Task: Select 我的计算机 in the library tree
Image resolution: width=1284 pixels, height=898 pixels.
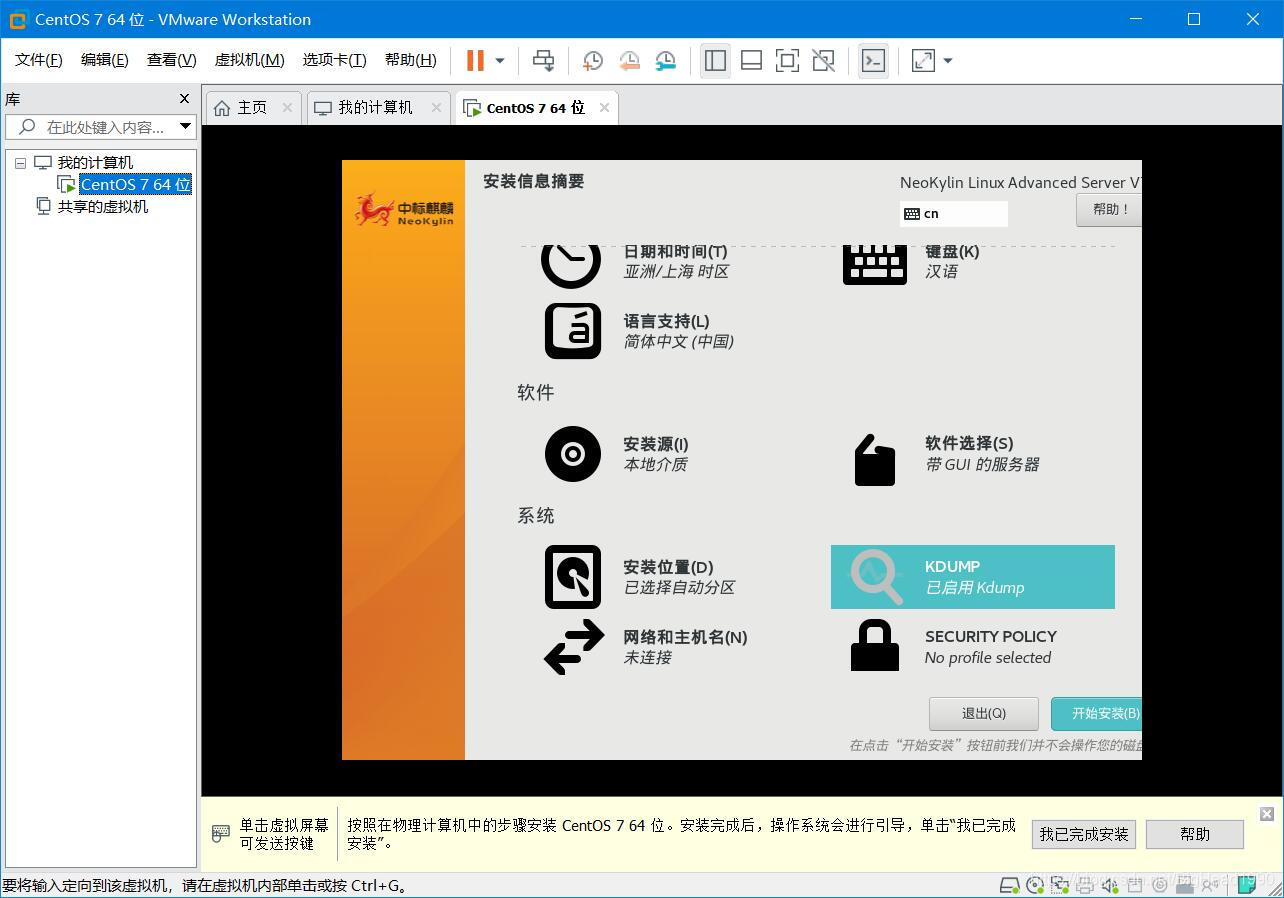Action: [x=95, y=163]
